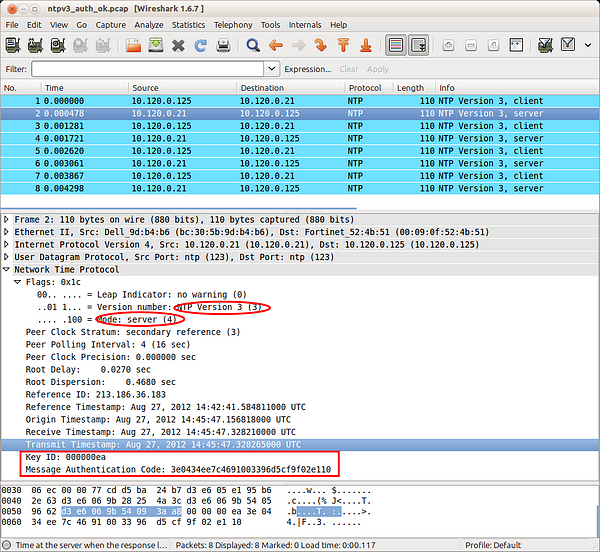Click the Expression... button
The height and width of the screenshot is (552, 600).
[x=307, y=69]
